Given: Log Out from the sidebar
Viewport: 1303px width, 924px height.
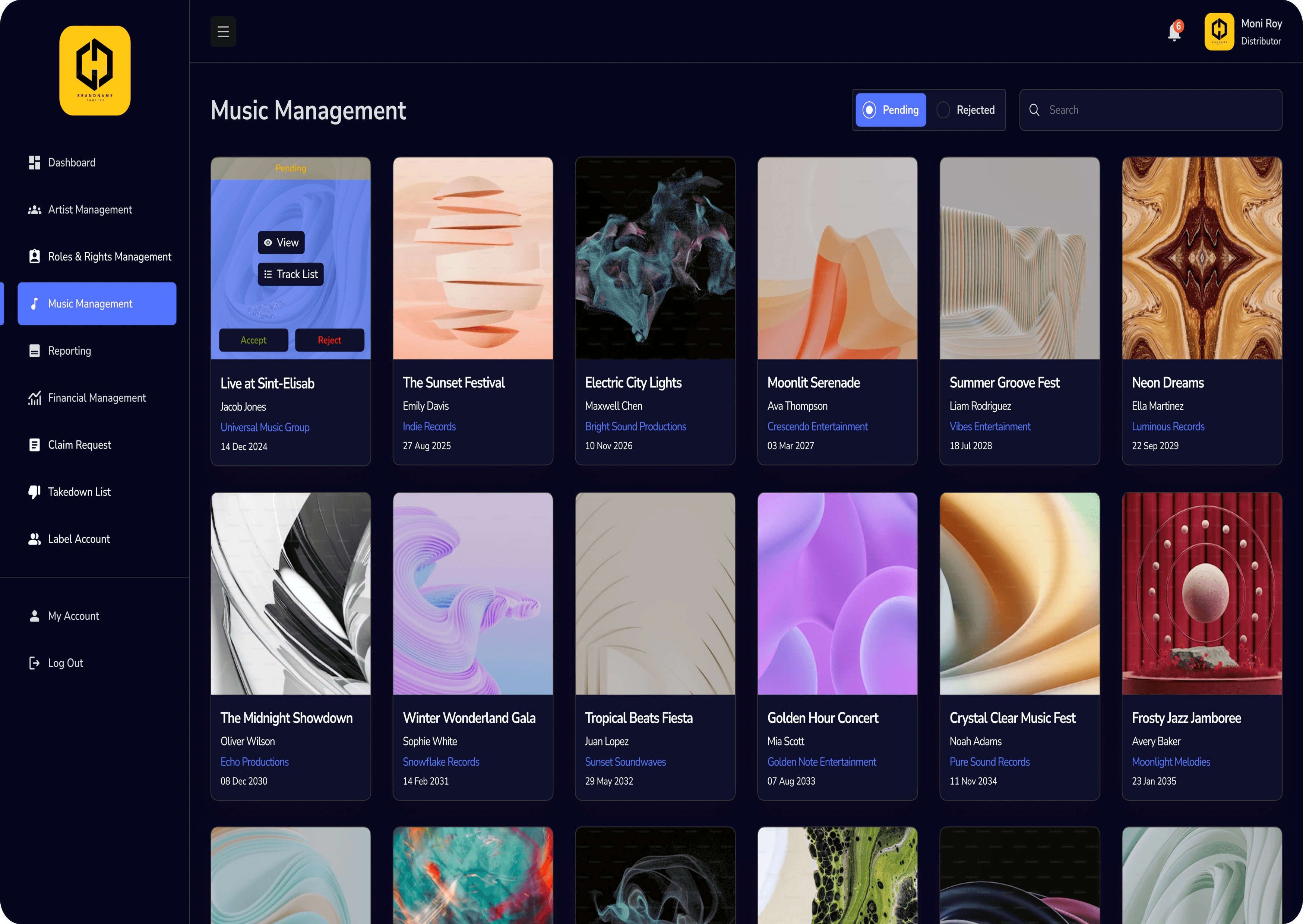Looking at the screenshot, I should pos(97,663).
